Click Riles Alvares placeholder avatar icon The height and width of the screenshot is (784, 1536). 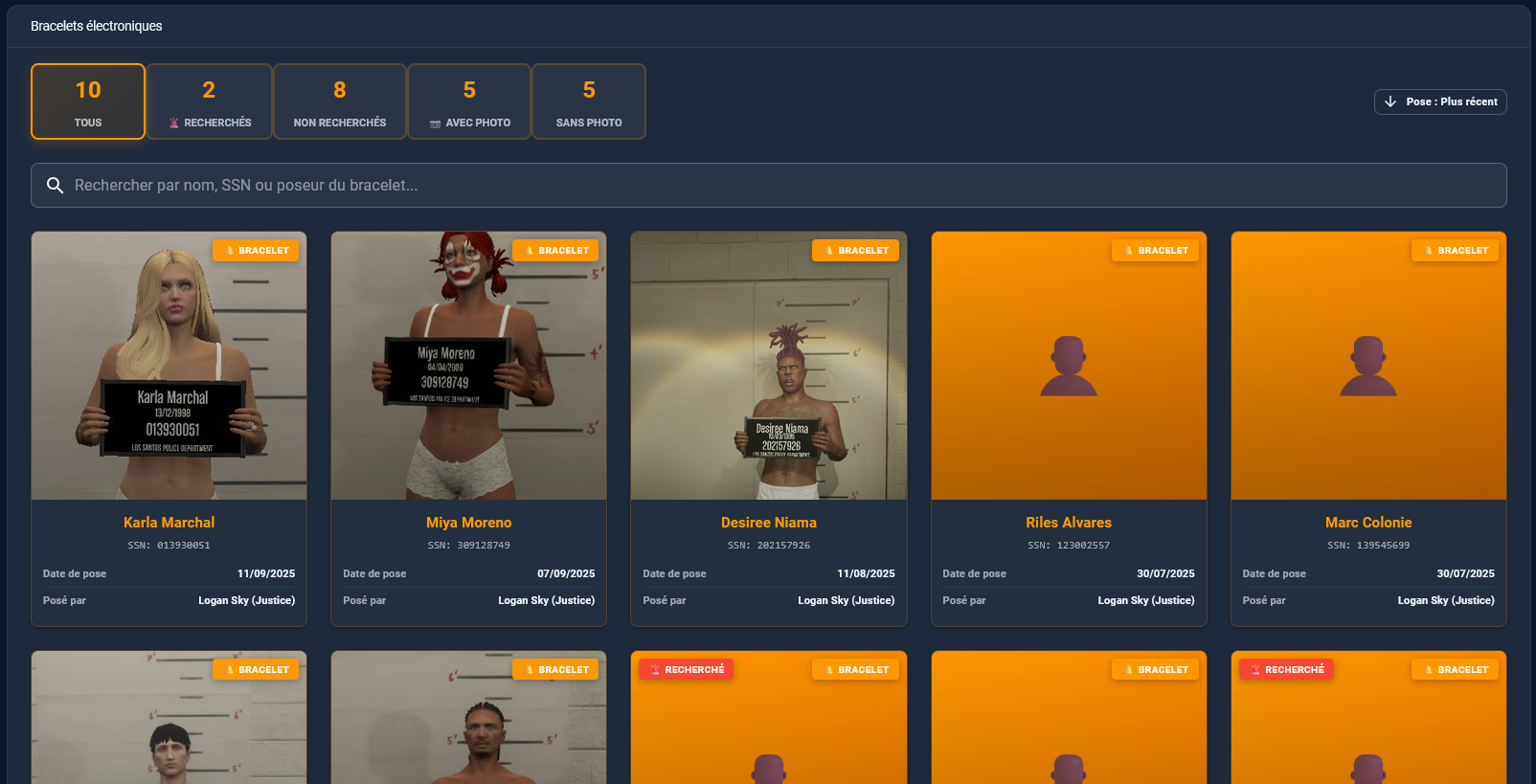pos(1068,366)
